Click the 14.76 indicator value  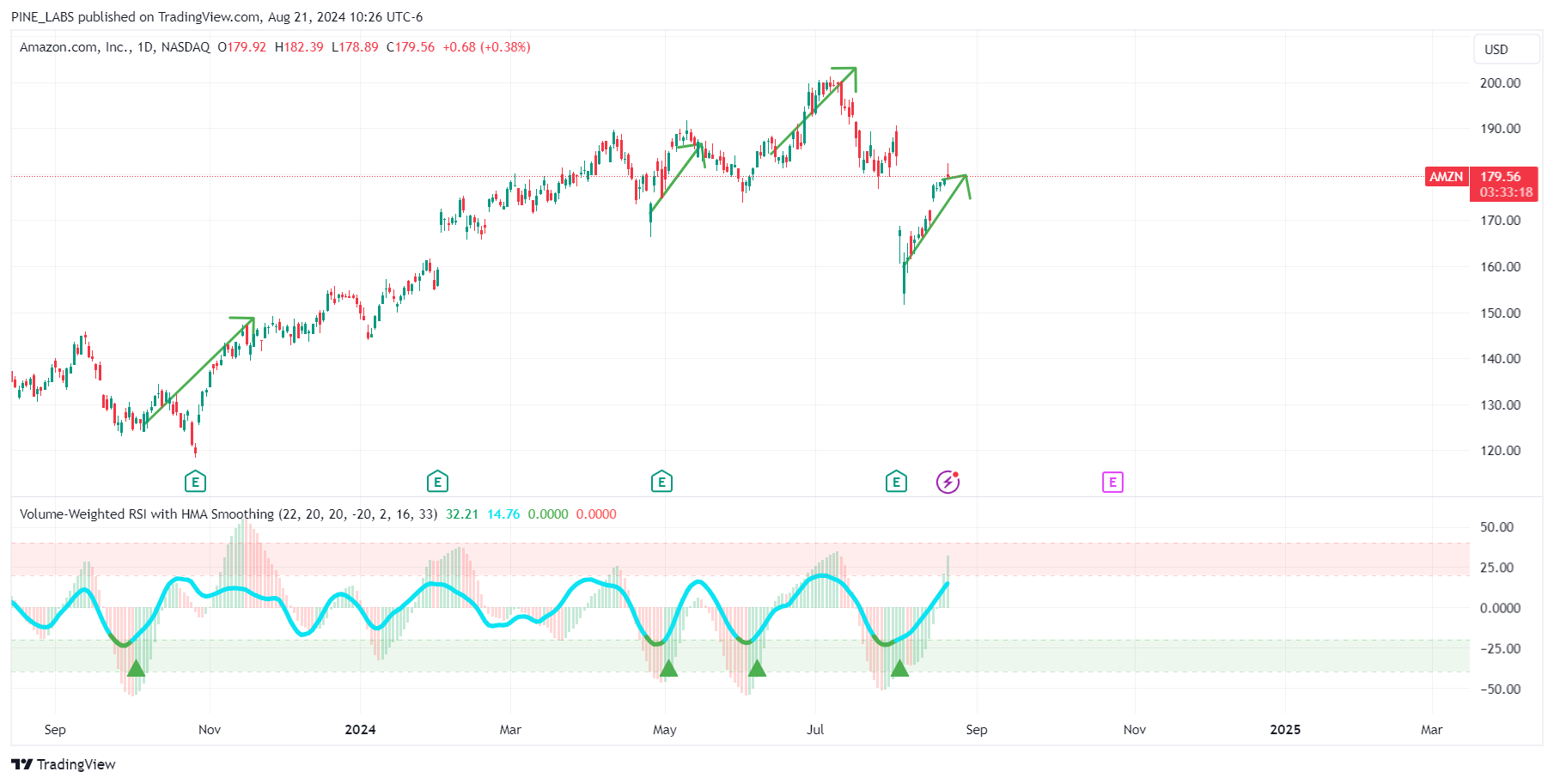coord(503,514)
